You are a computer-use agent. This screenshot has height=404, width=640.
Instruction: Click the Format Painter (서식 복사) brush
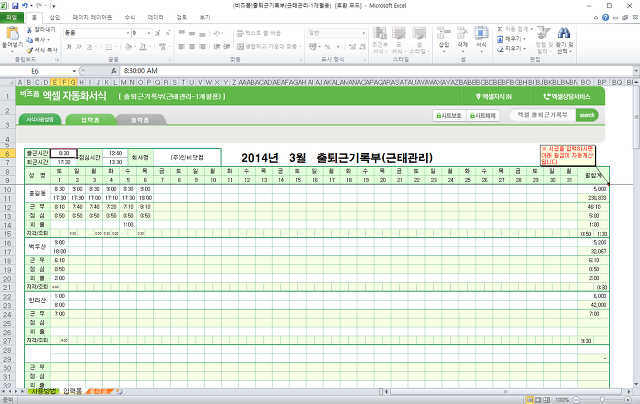(x=29, y=50)
